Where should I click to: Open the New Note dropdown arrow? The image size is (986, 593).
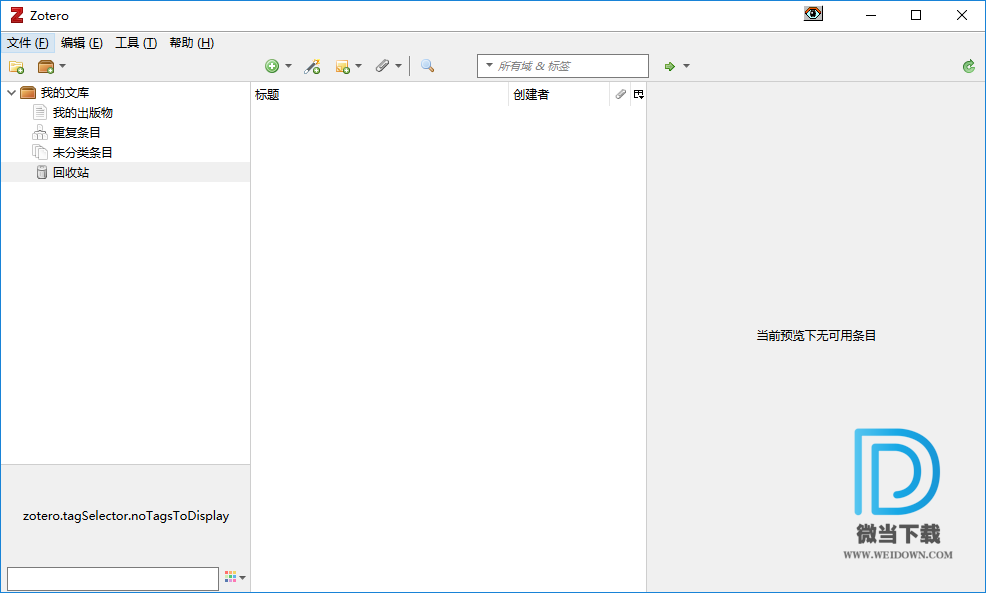coord(358,66)
